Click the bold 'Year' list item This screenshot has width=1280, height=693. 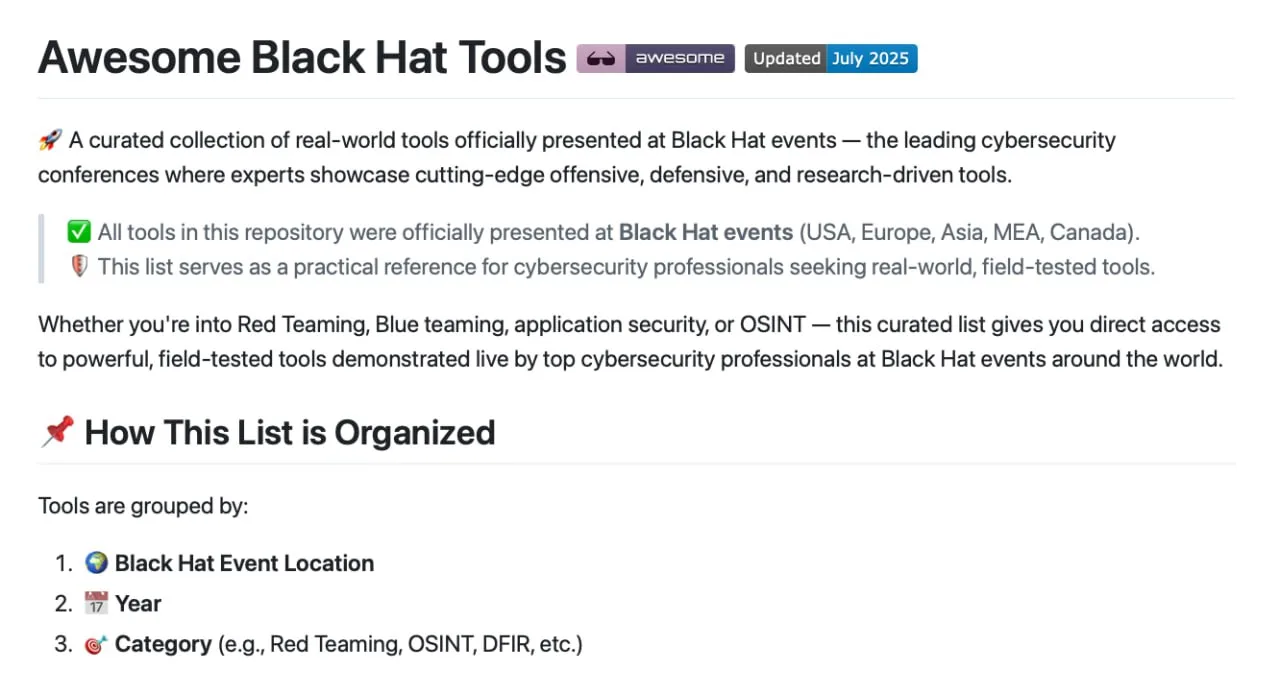(x=138, y=604)
